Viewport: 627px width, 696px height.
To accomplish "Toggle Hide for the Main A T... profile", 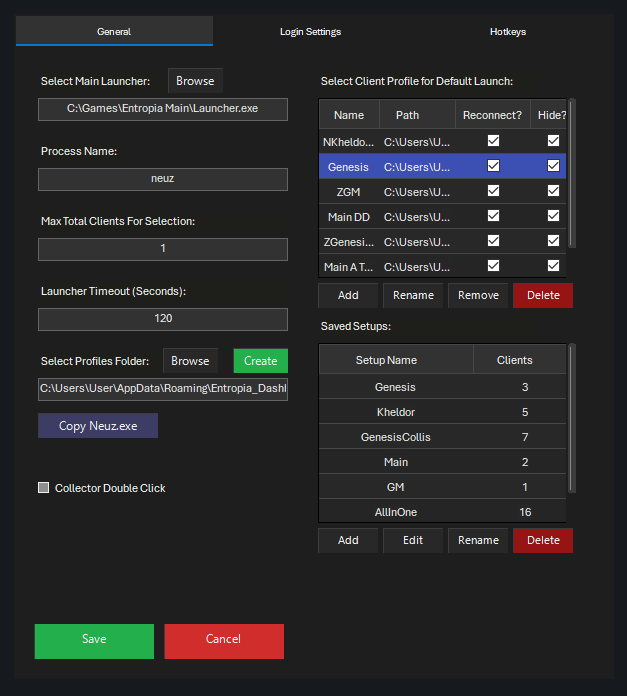I will [553, 265].
